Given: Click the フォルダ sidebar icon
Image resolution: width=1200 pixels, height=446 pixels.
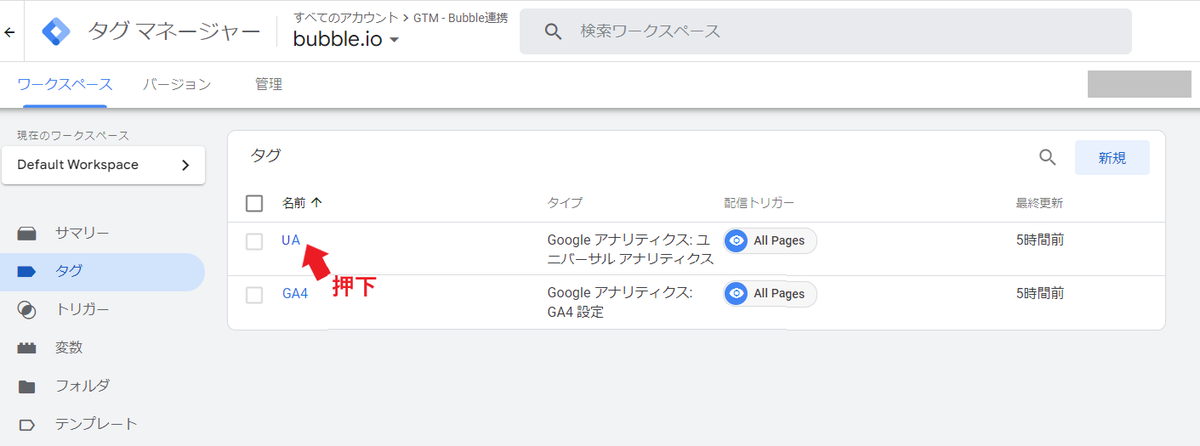Looking at the screenshot, I should pos(27,386).
